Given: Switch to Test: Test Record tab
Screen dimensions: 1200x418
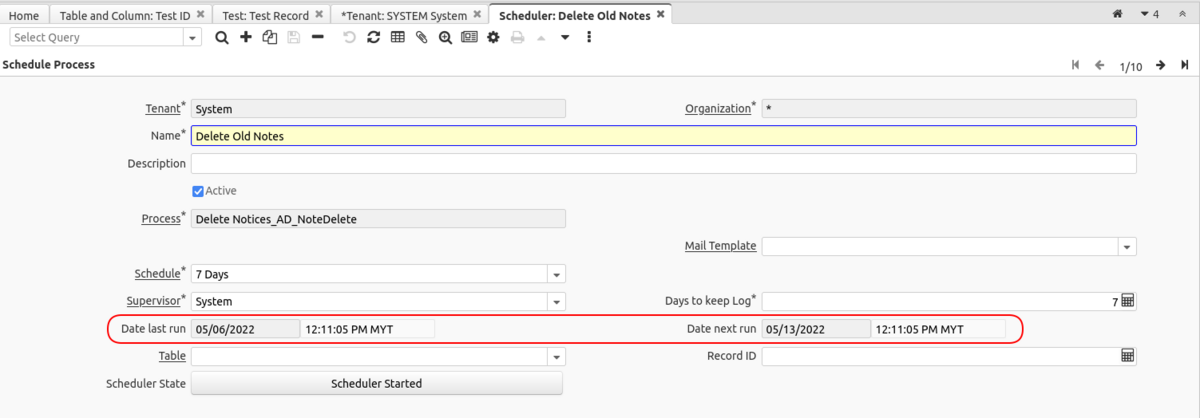Looking at the screenshot, I should [263, 15].
